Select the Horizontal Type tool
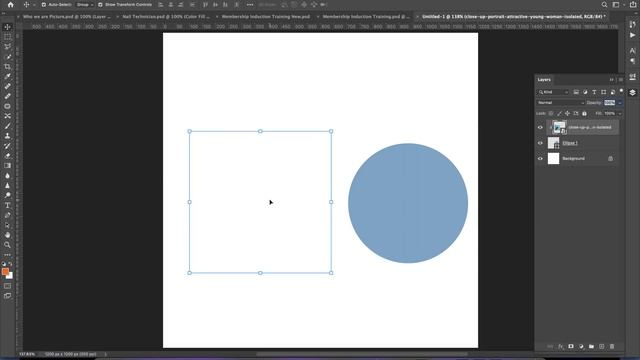Image resolution: width=640 pixels, height=360 pixels. point(7,205)
